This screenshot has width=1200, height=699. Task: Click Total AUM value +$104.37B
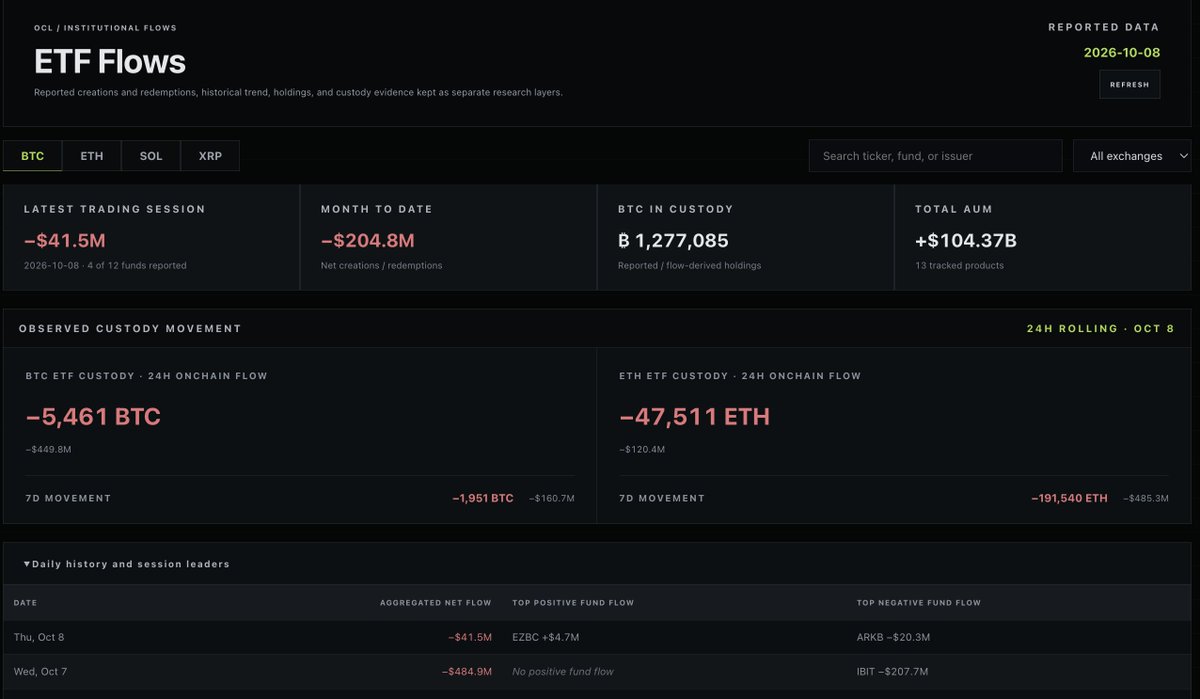click(x=966, y=240)
